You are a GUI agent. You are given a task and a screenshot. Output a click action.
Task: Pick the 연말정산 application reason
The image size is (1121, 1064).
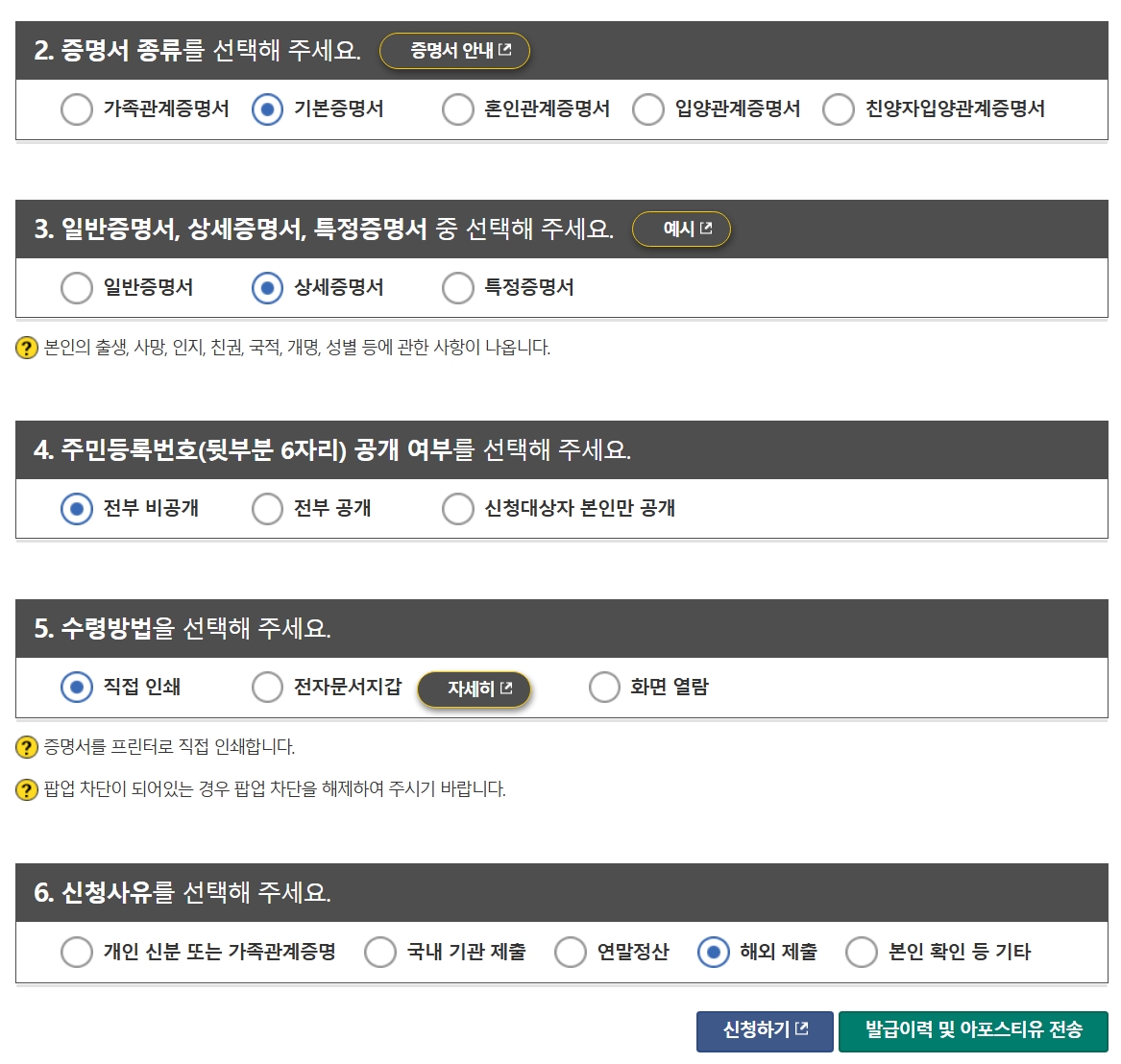[571, 953]
